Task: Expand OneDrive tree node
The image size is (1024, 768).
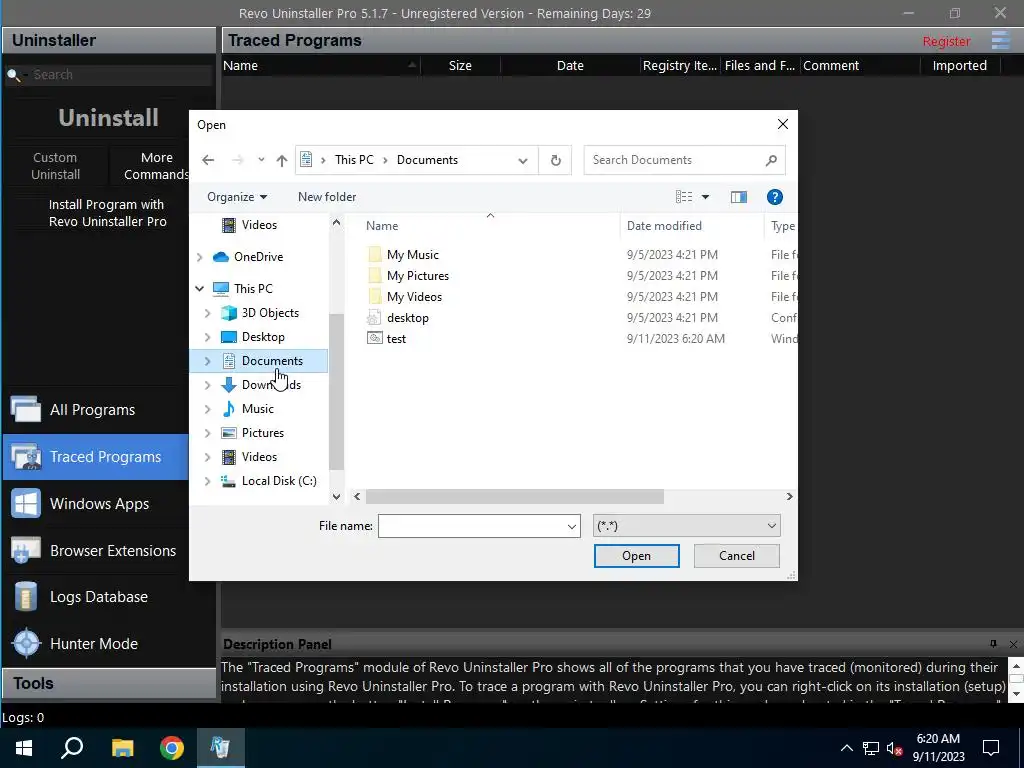Action: click(x=200, y=257)
